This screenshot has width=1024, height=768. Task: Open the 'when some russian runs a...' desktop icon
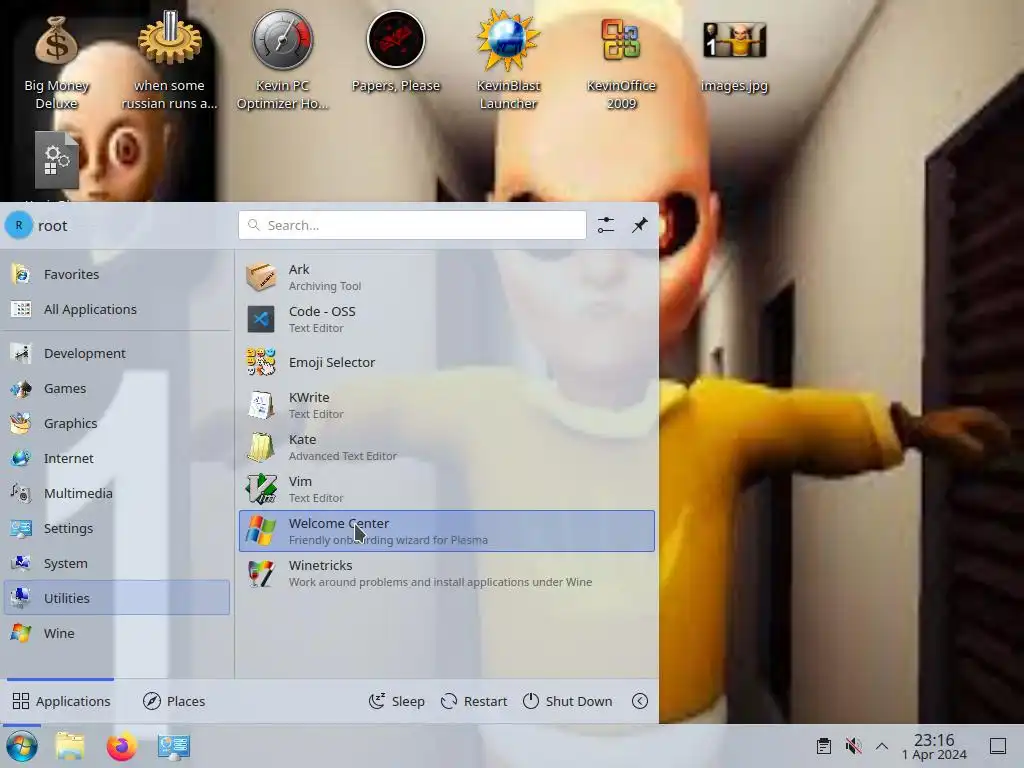(x=169, y=60)
